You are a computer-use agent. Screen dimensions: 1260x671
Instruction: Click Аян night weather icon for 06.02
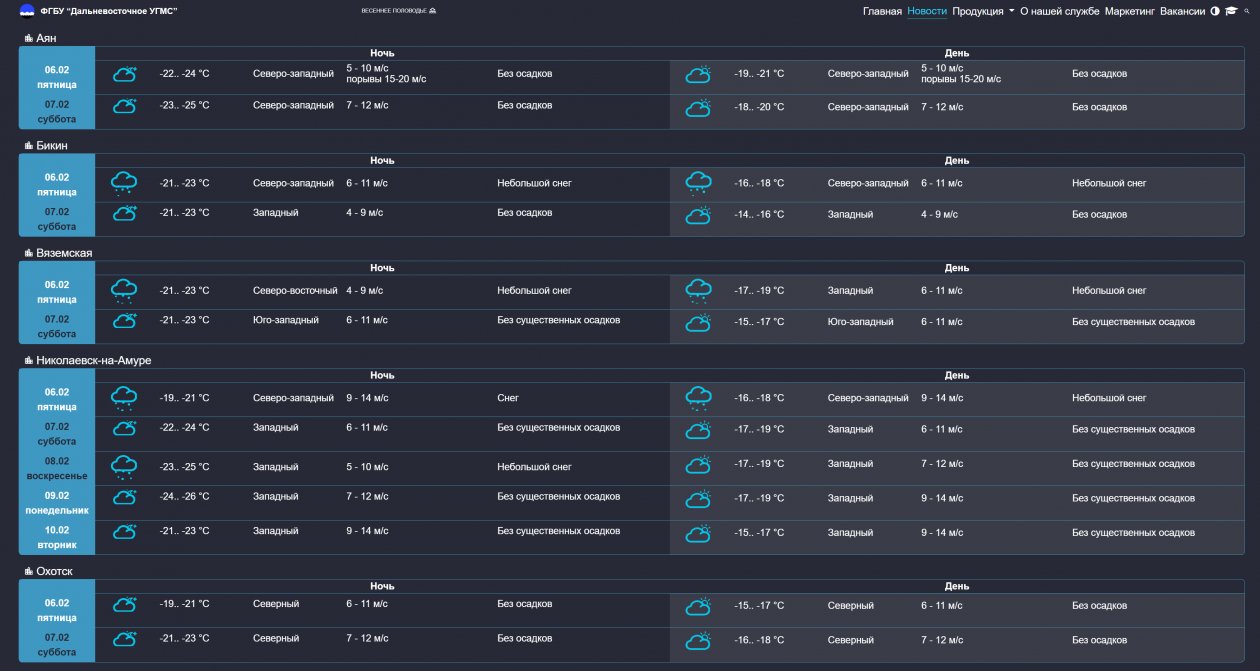[124, 74]
